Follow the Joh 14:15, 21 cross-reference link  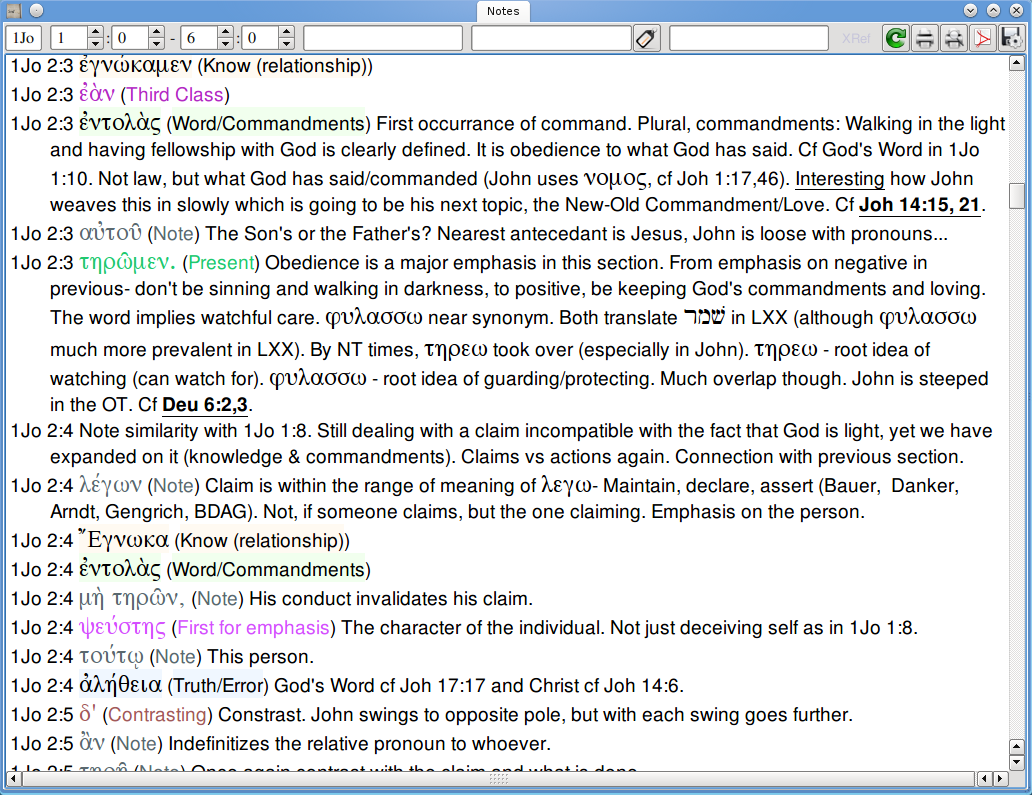pyautogui.click(x=919, y=205)
